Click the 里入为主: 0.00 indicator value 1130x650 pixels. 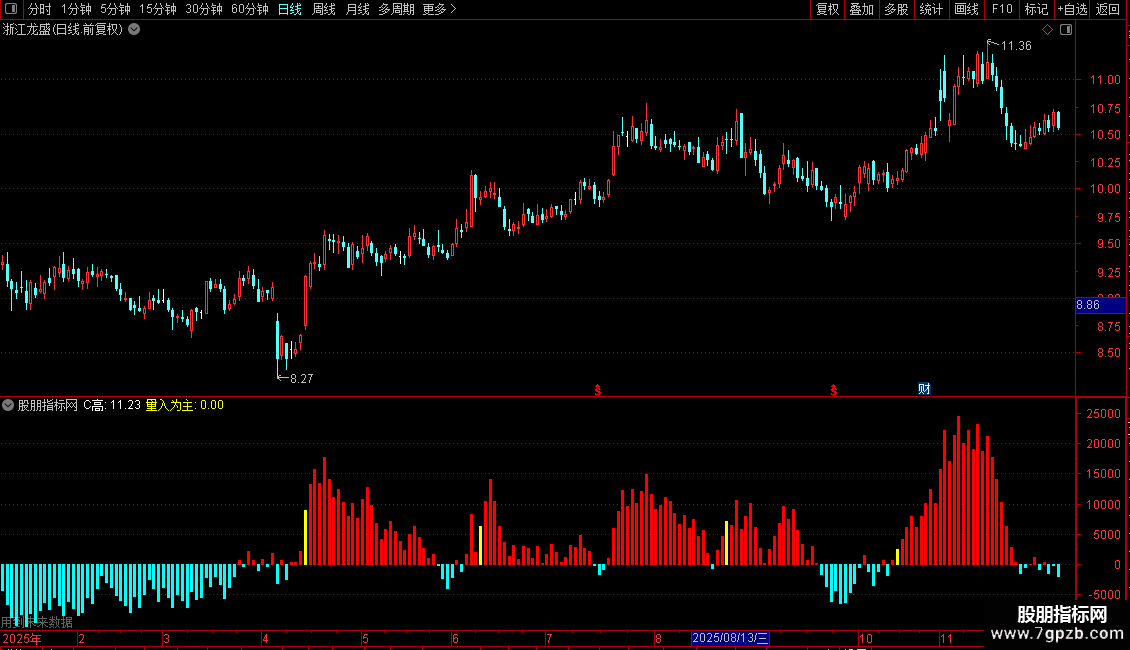[x=184, y=405]
